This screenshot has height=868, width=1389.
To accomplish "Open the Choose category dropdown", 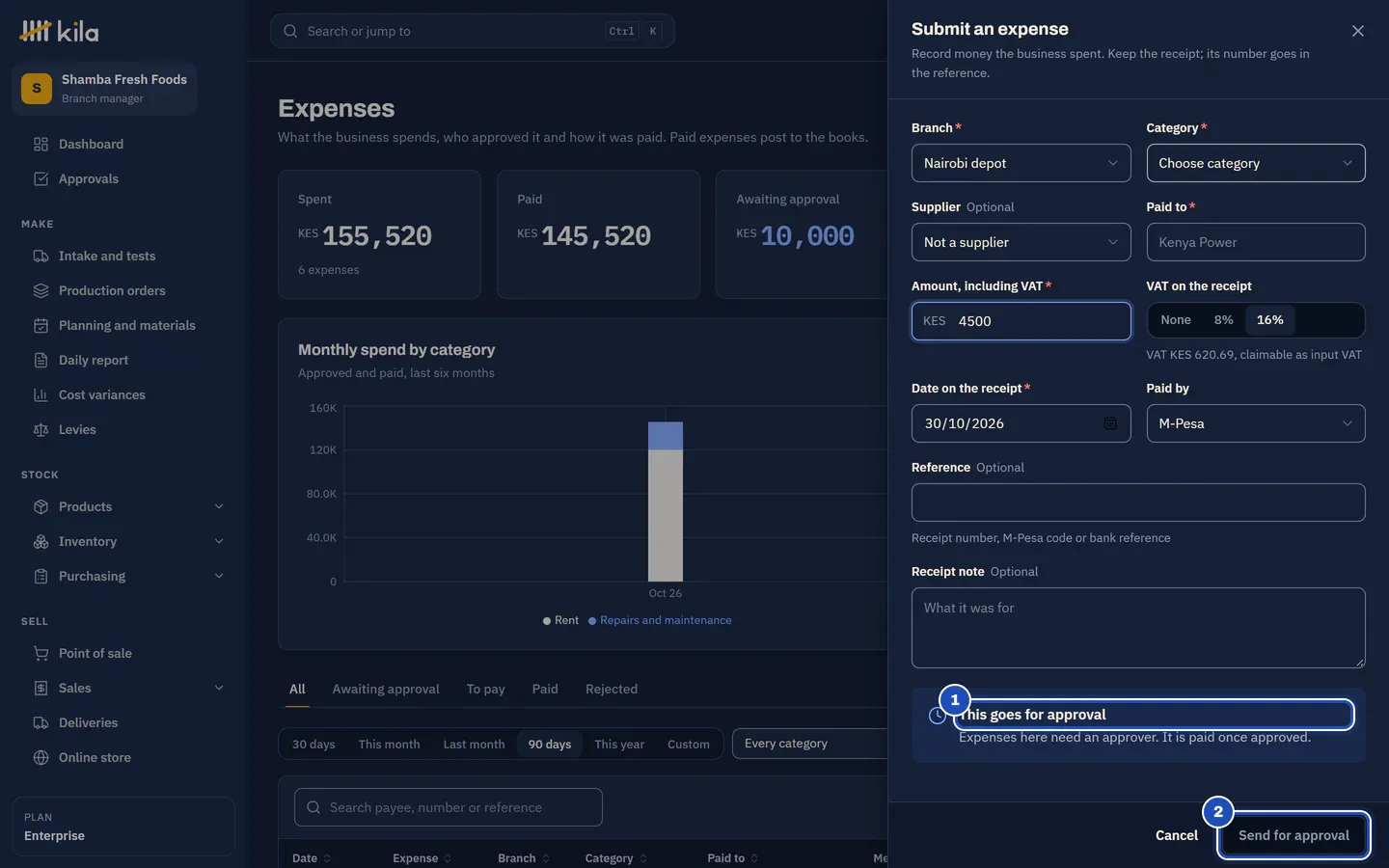I will tap(1256, 163).
